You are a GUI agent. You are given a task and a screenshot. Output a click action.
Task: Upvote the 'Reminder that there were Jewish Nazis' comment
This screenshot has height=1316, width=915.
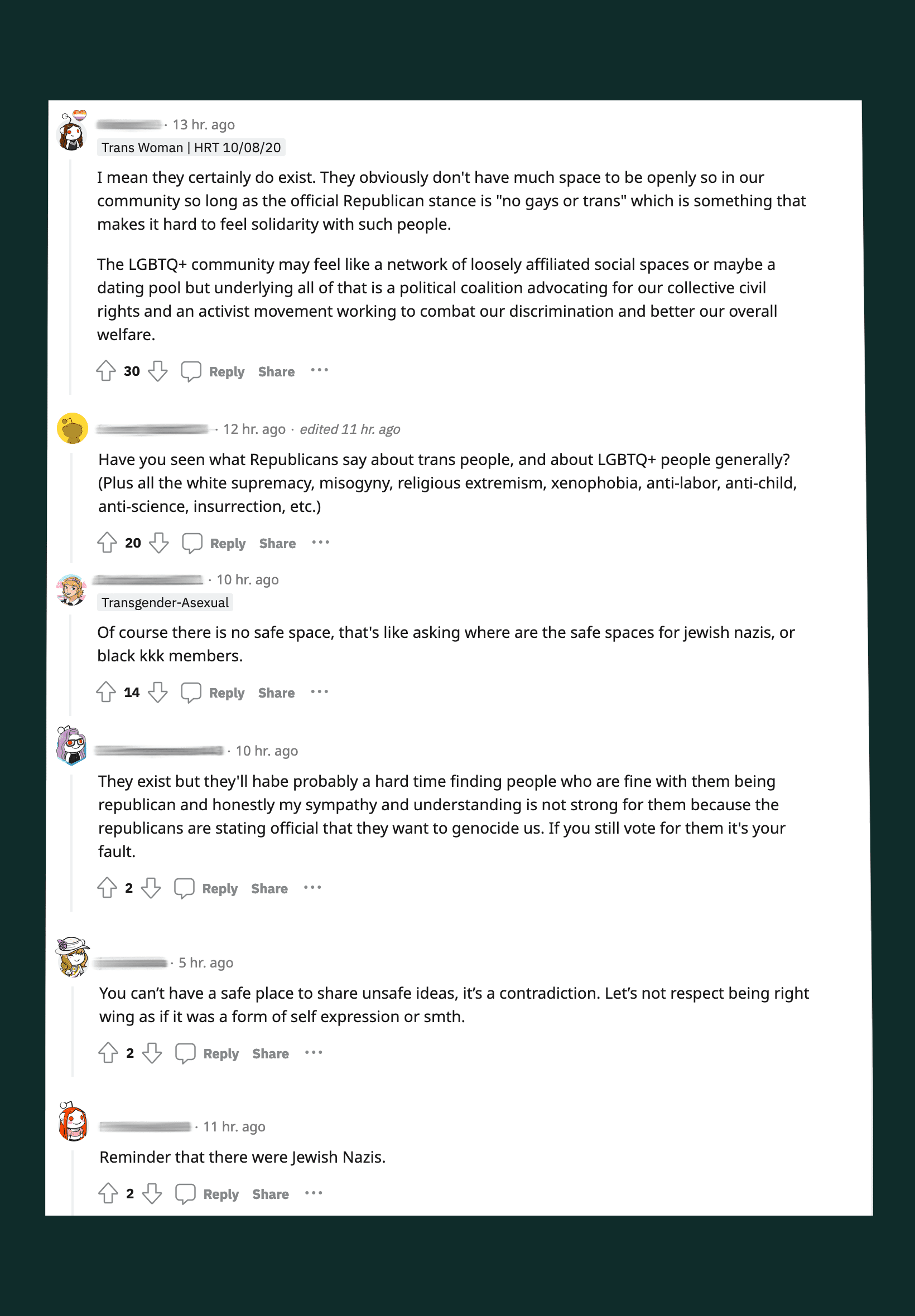coord(108,1193)
